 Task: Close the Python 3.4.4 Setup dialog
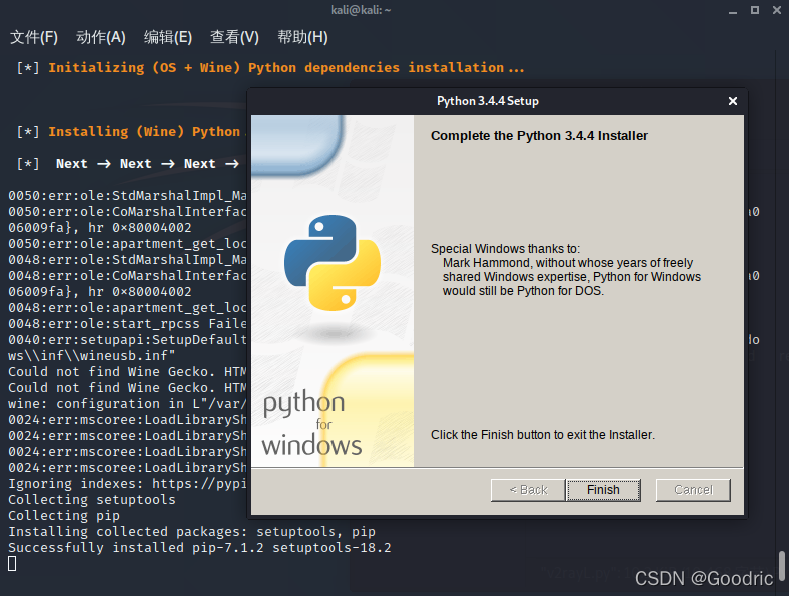click(x=733, y=101)
